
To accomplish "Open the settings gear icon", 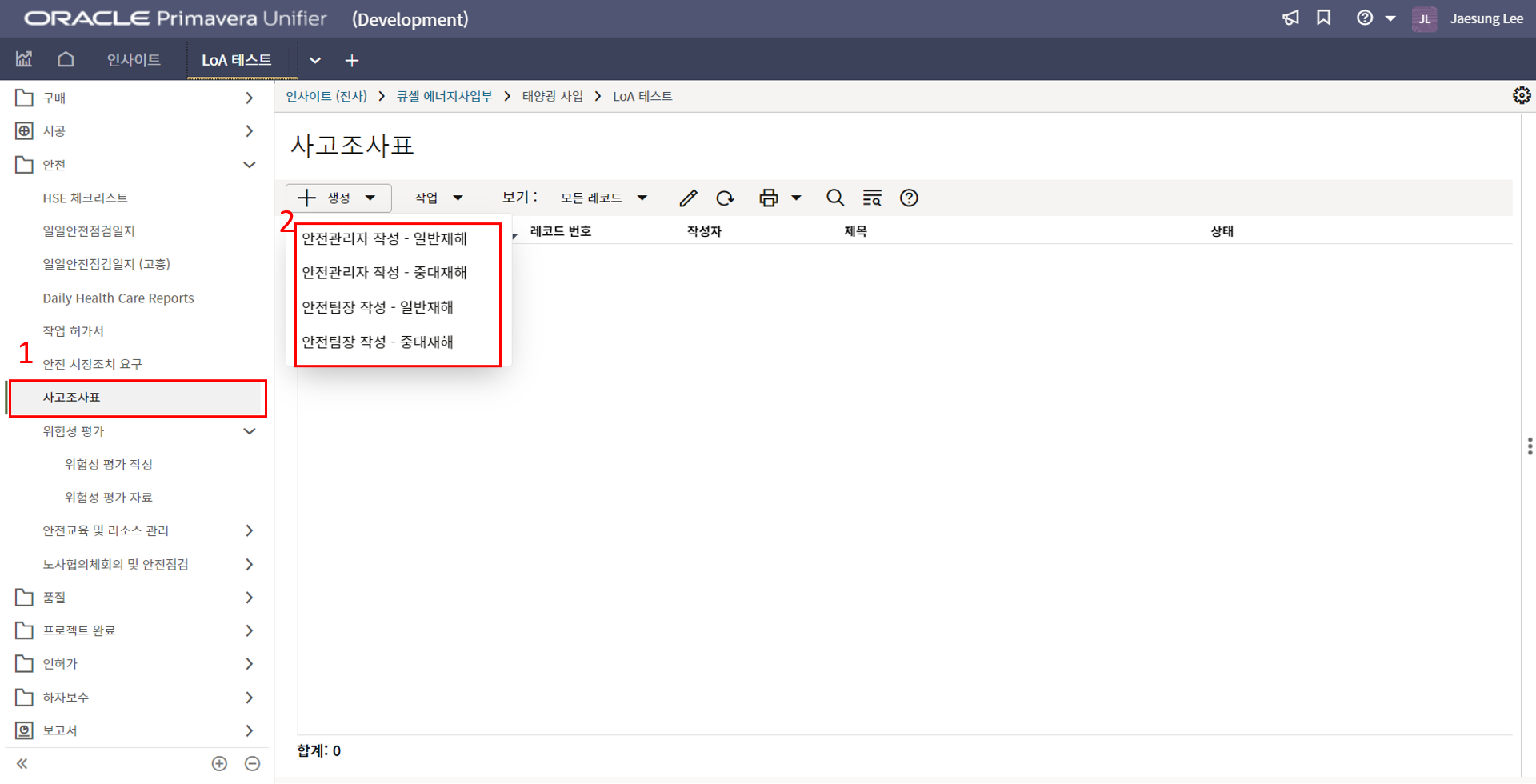I will (1521, 96).
